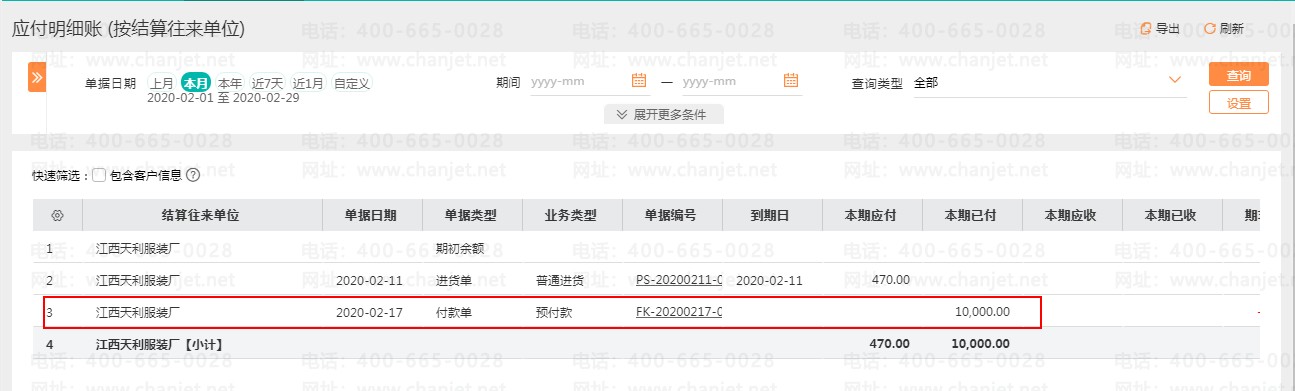Expand the orange side panel arrow

coord(37,77)
